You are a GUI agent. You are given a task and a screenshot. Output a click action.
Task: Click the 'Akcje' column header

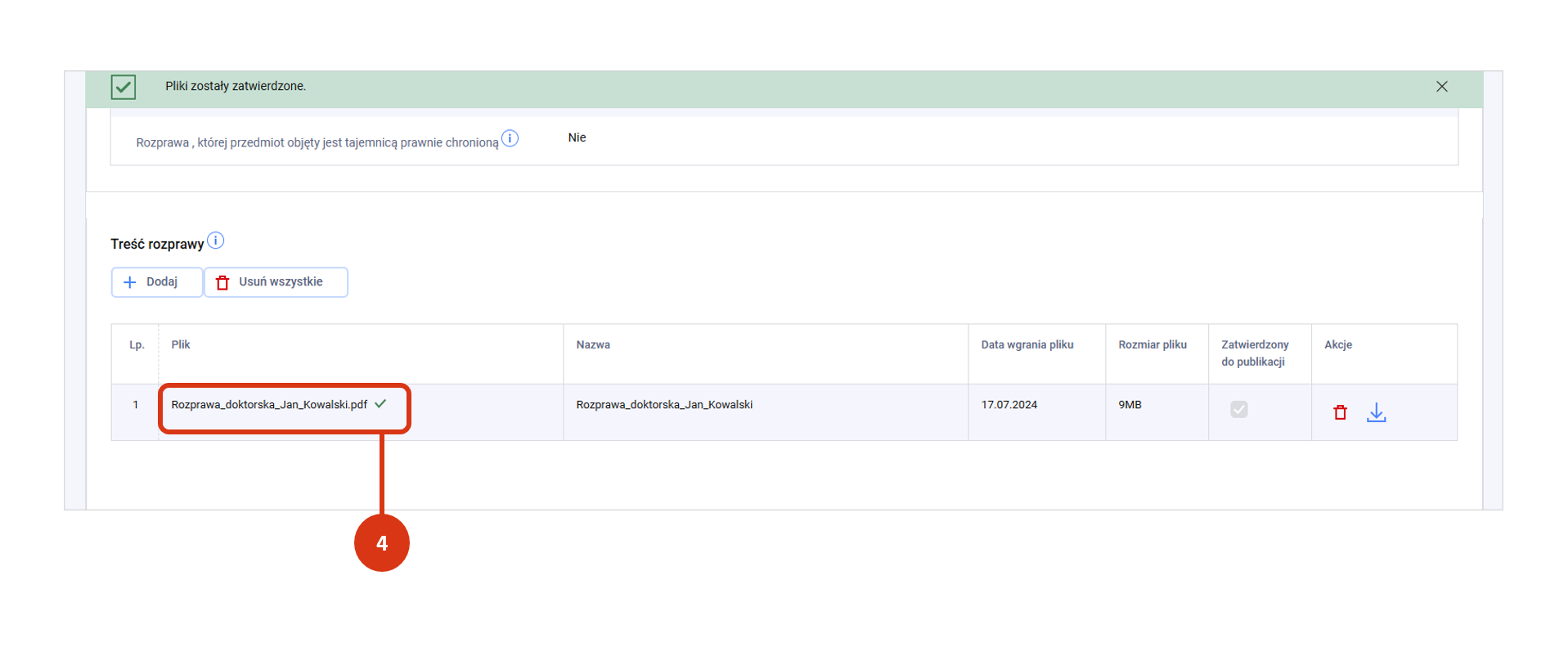tap(1337, 345)
